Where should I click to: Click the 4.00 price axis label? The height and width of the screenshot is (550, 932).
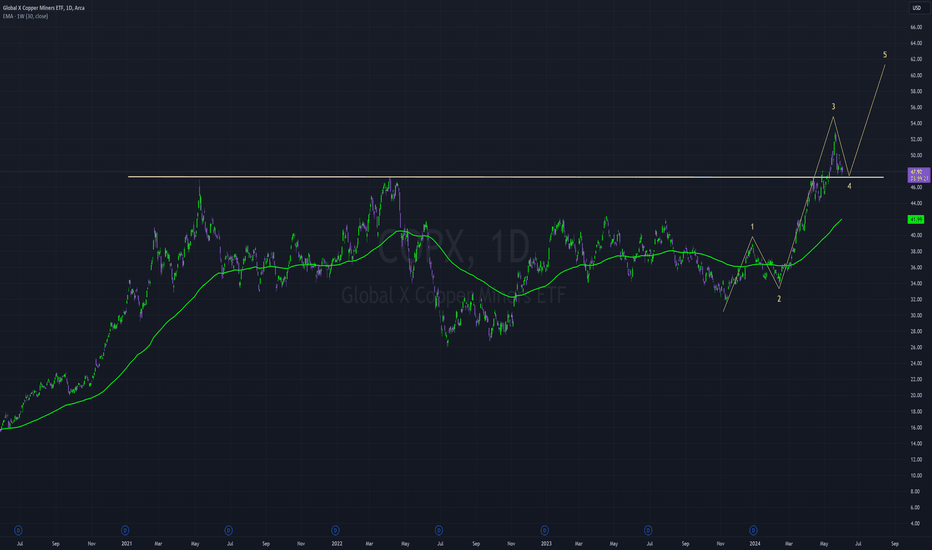(916, 524)
